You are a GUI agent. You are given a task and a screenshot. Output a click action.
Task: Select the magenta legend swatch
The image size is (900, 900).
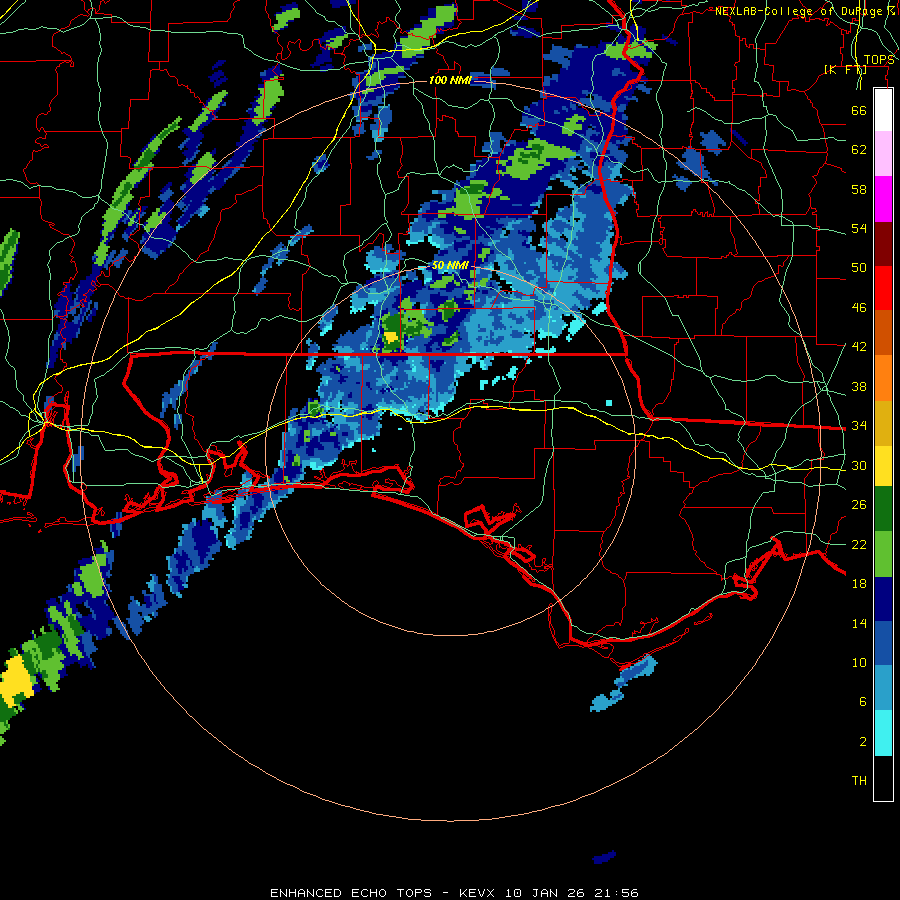883,199
